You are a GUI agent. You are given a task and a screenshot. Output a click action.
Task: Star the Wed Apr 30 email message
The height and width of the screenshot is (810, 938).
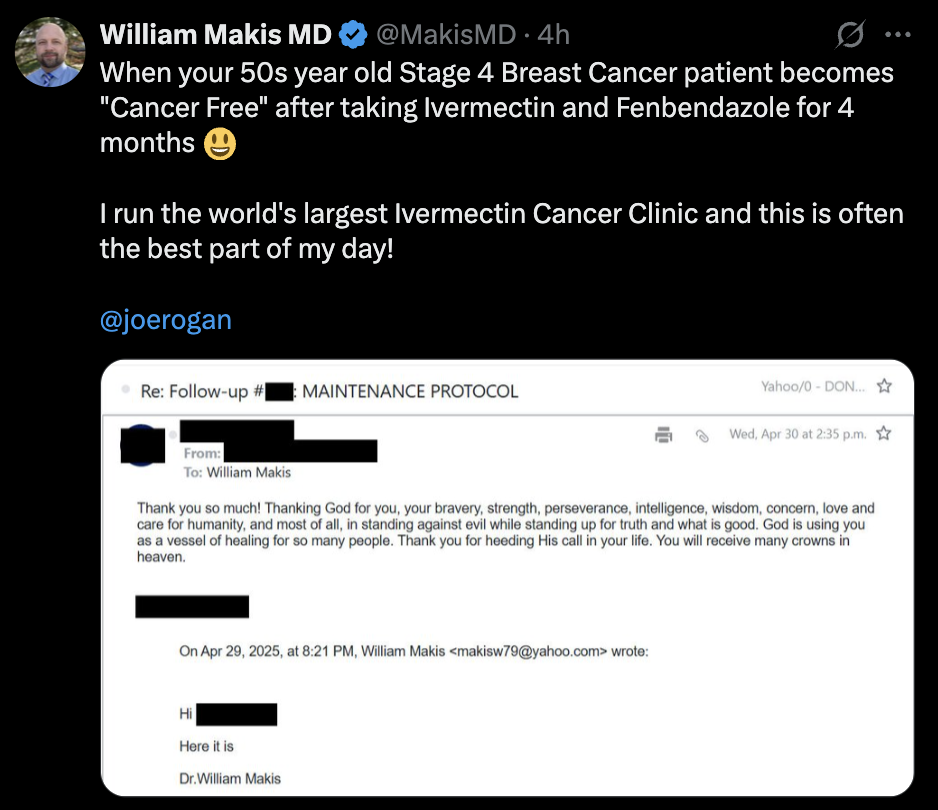(883, 434)
